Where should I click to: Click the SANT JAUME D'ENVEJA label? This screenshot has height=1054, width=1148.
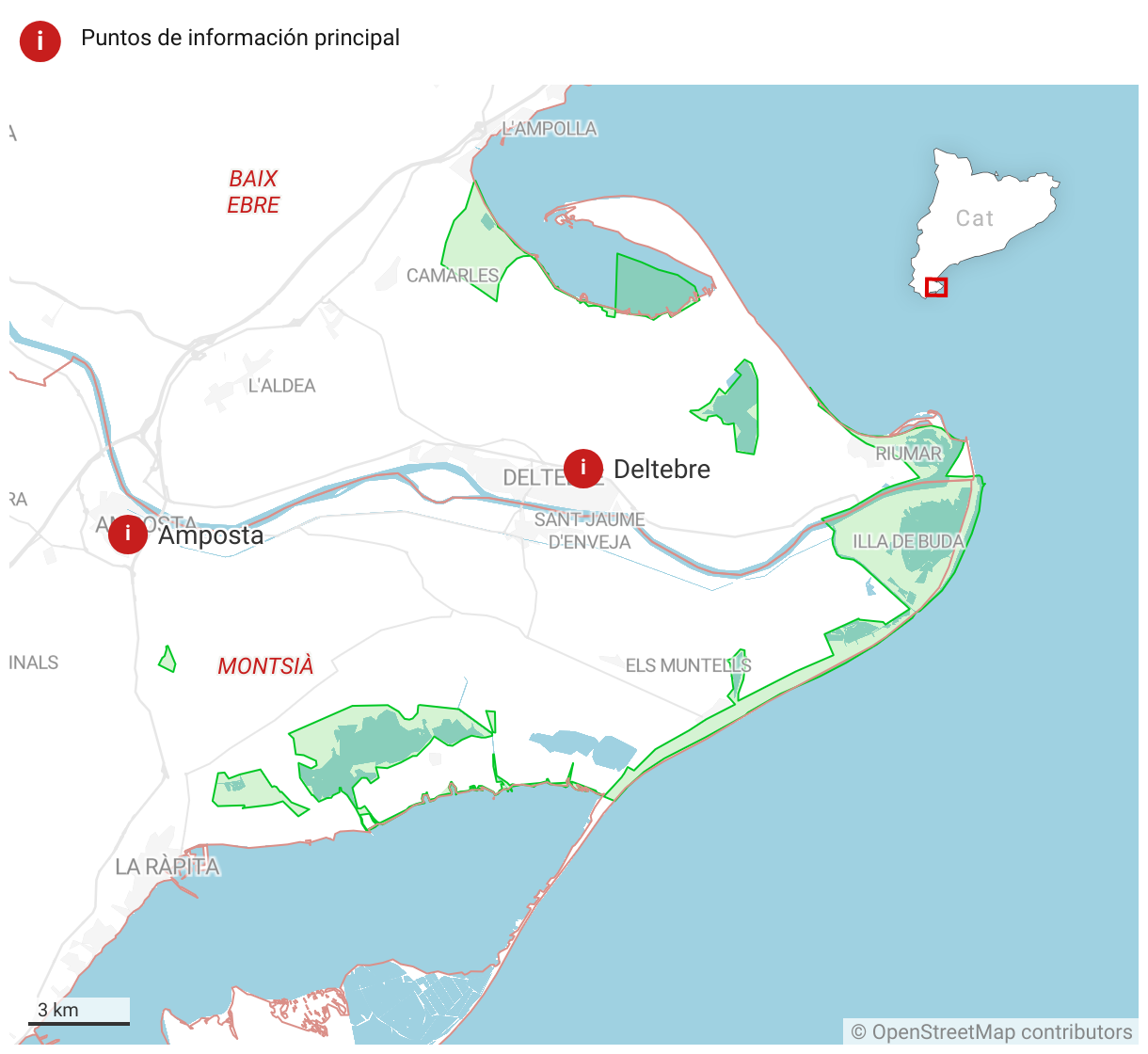pyautogui.click(x=590, y=531)
